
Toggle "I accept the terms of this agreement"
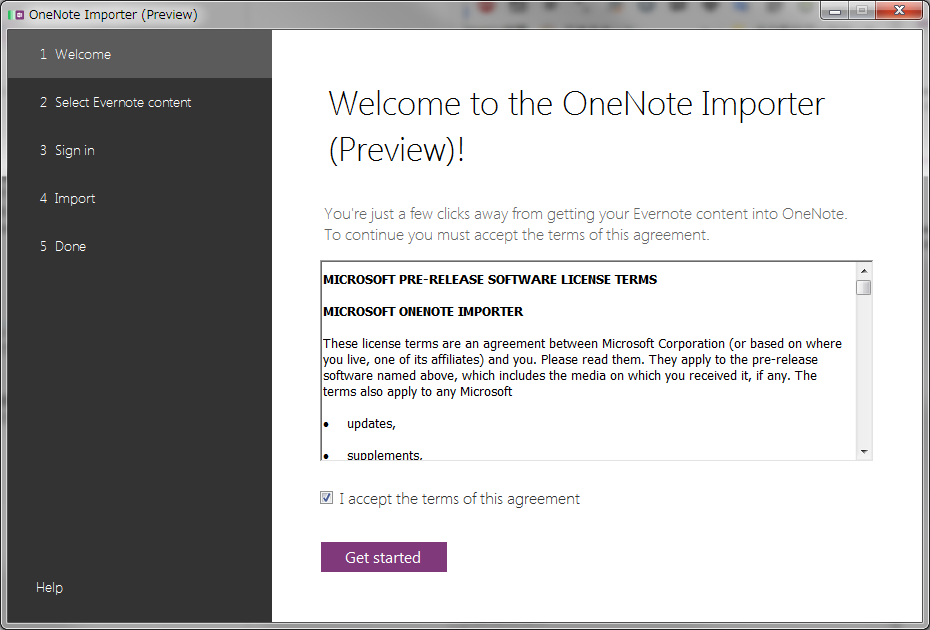click(326, 497)
